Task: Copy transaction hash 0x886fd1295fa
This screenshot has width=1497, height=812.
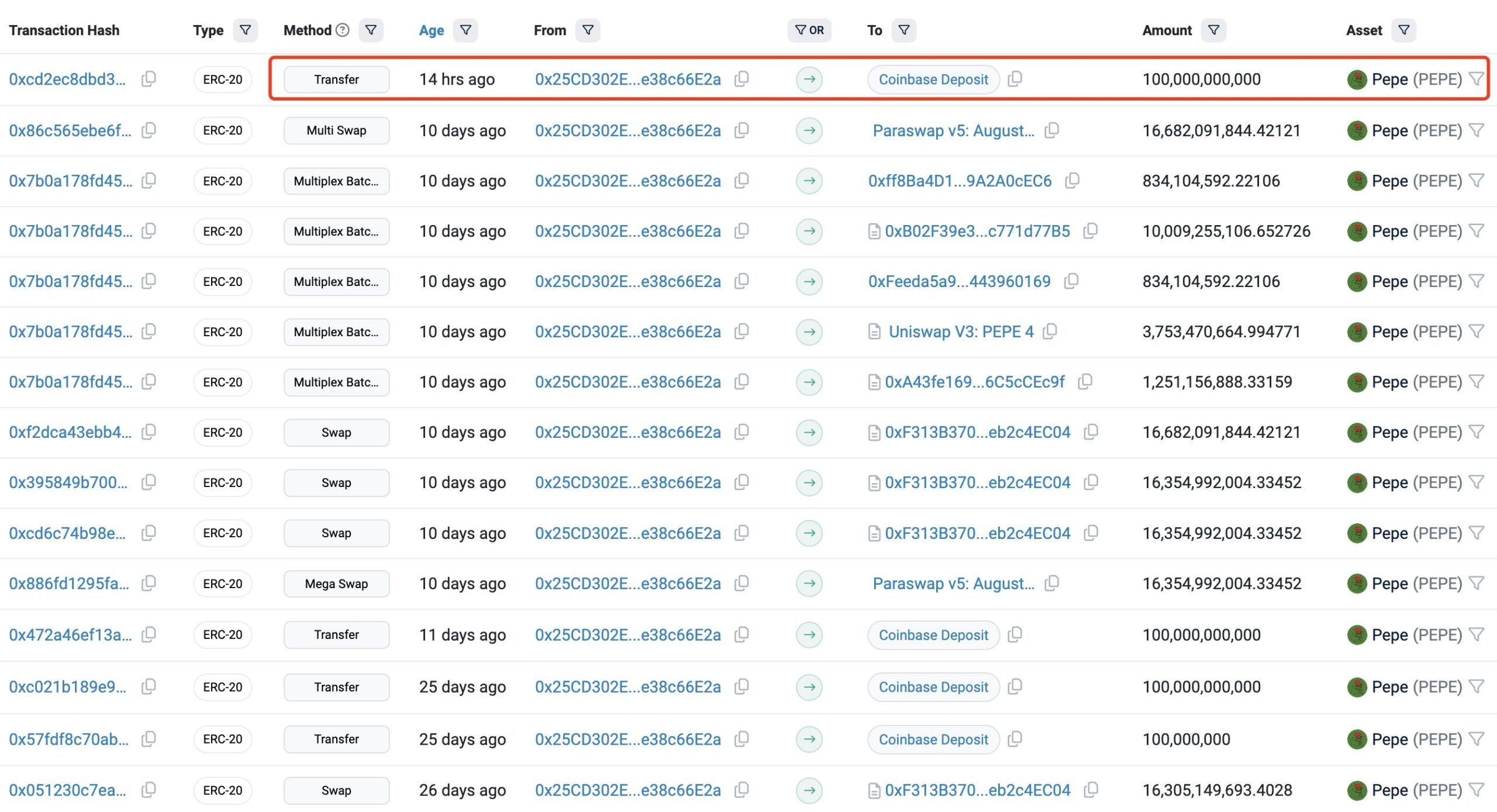Action: [149, 583]
